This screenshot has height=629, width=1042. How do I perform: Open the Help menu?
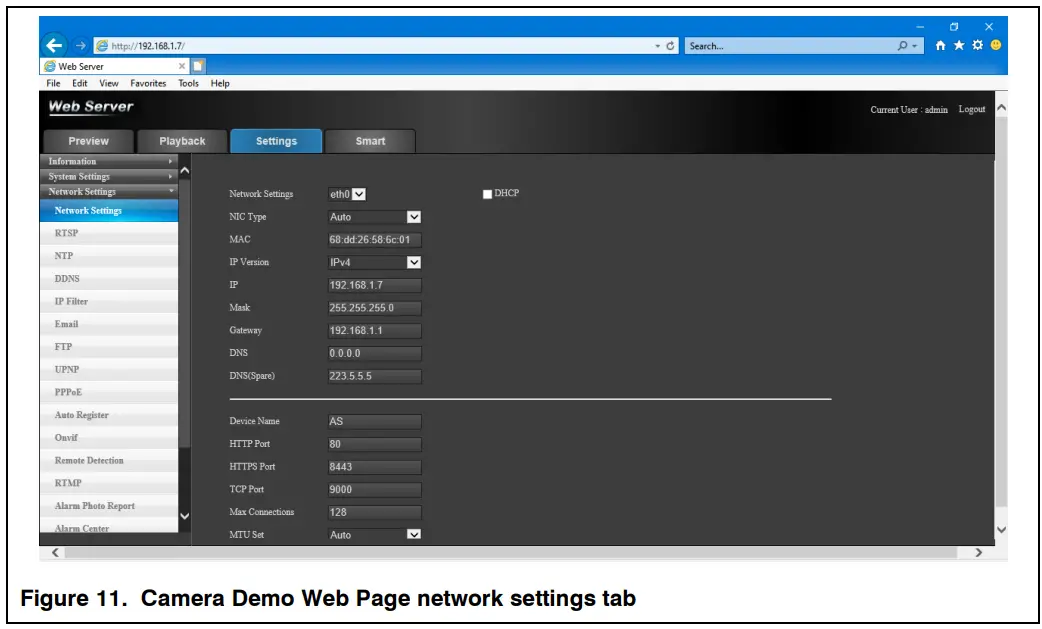[x=220, y=83]
